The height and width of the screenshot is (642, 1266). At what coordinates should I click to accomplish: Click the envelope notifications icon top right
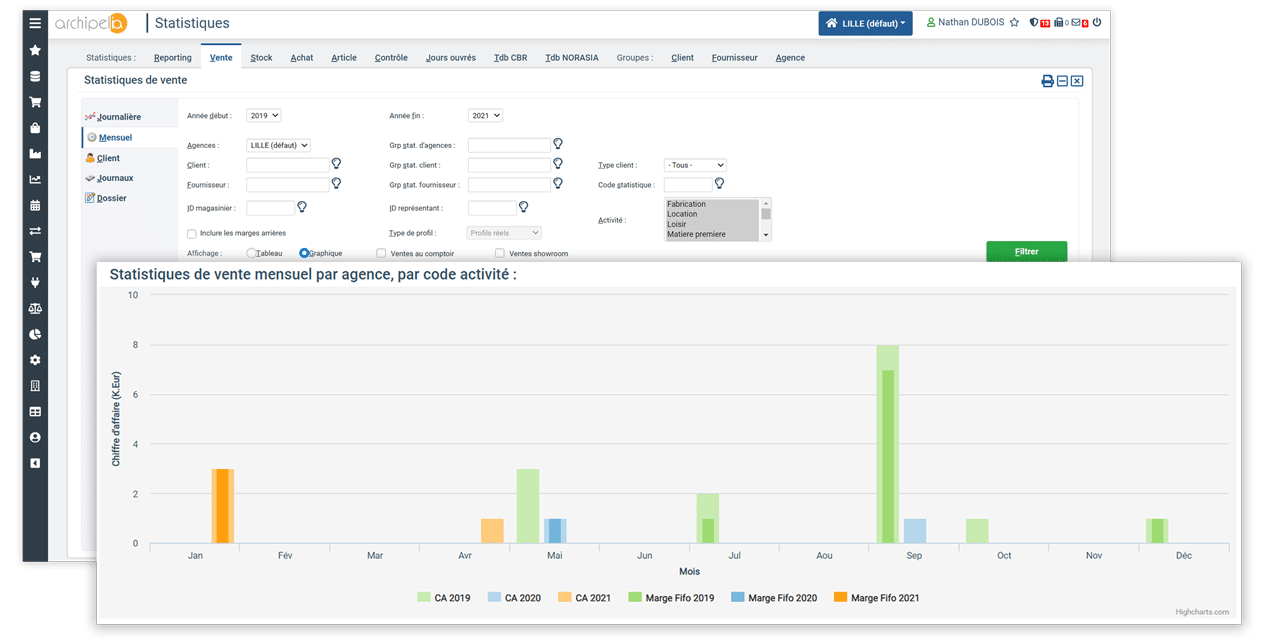(x=1076, y=22)
